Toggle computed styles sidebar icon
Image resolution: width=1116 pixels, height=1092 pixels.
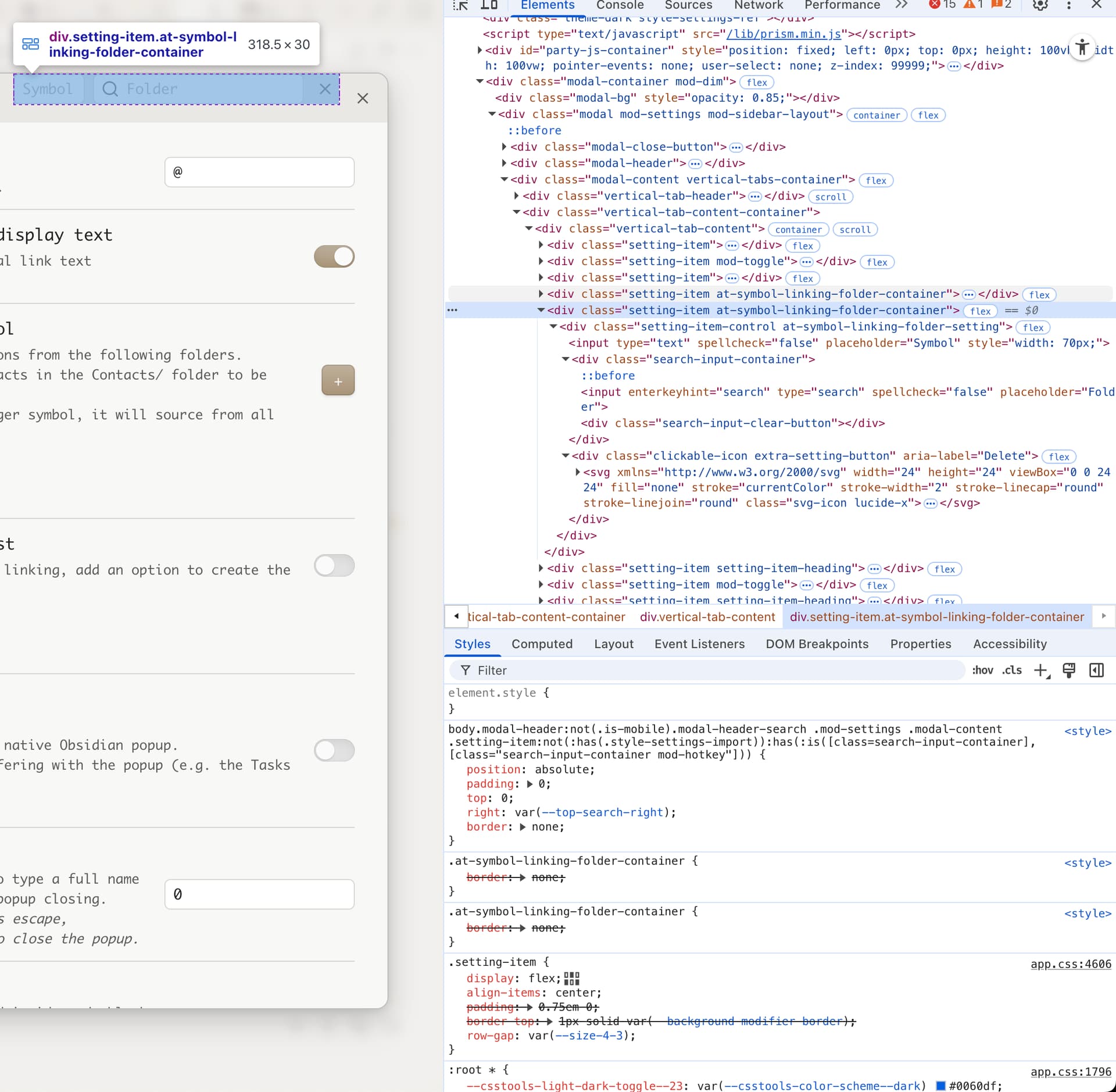click(x=1096, y=670)
